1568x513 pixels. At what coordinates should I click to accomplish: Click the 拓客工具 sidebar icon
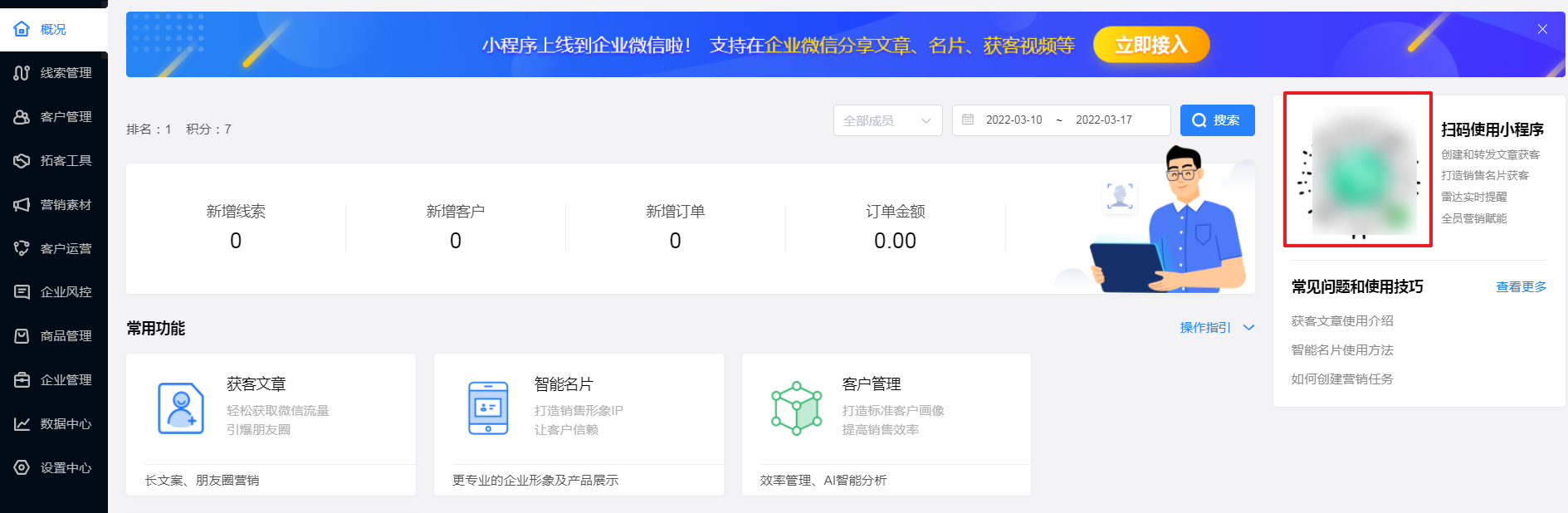tap(22, 161)
